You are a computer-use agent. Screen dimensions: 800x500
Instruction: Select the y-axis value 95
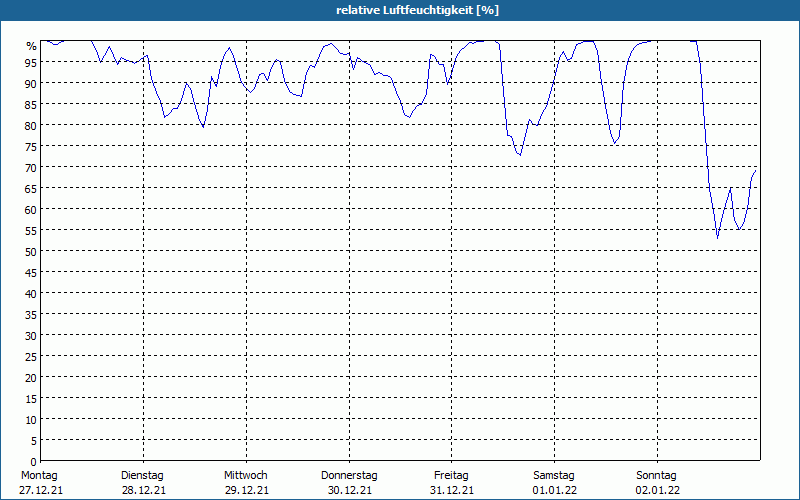coord(31,62)
